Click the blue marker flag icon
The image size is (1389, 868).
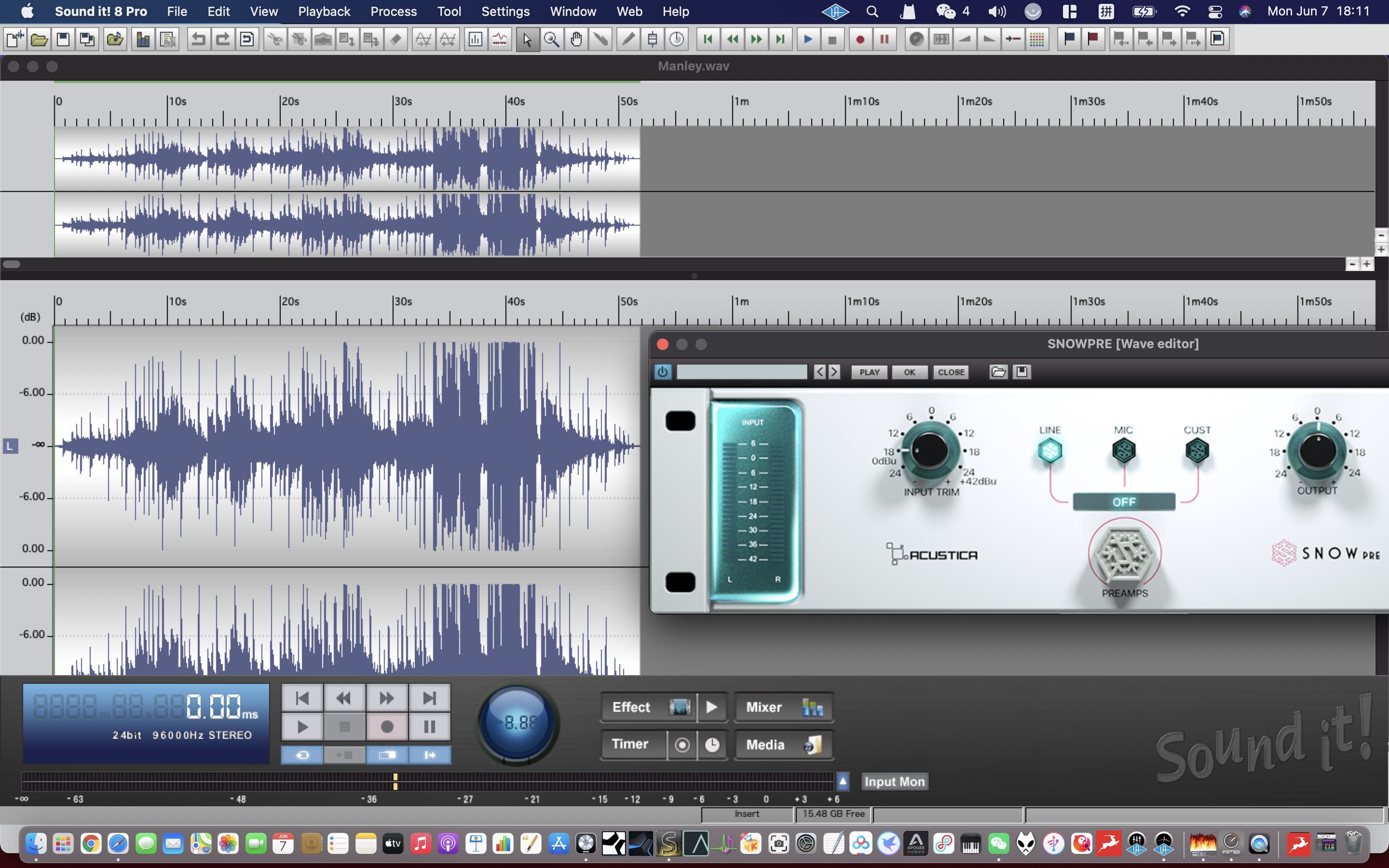point(1069,39)
